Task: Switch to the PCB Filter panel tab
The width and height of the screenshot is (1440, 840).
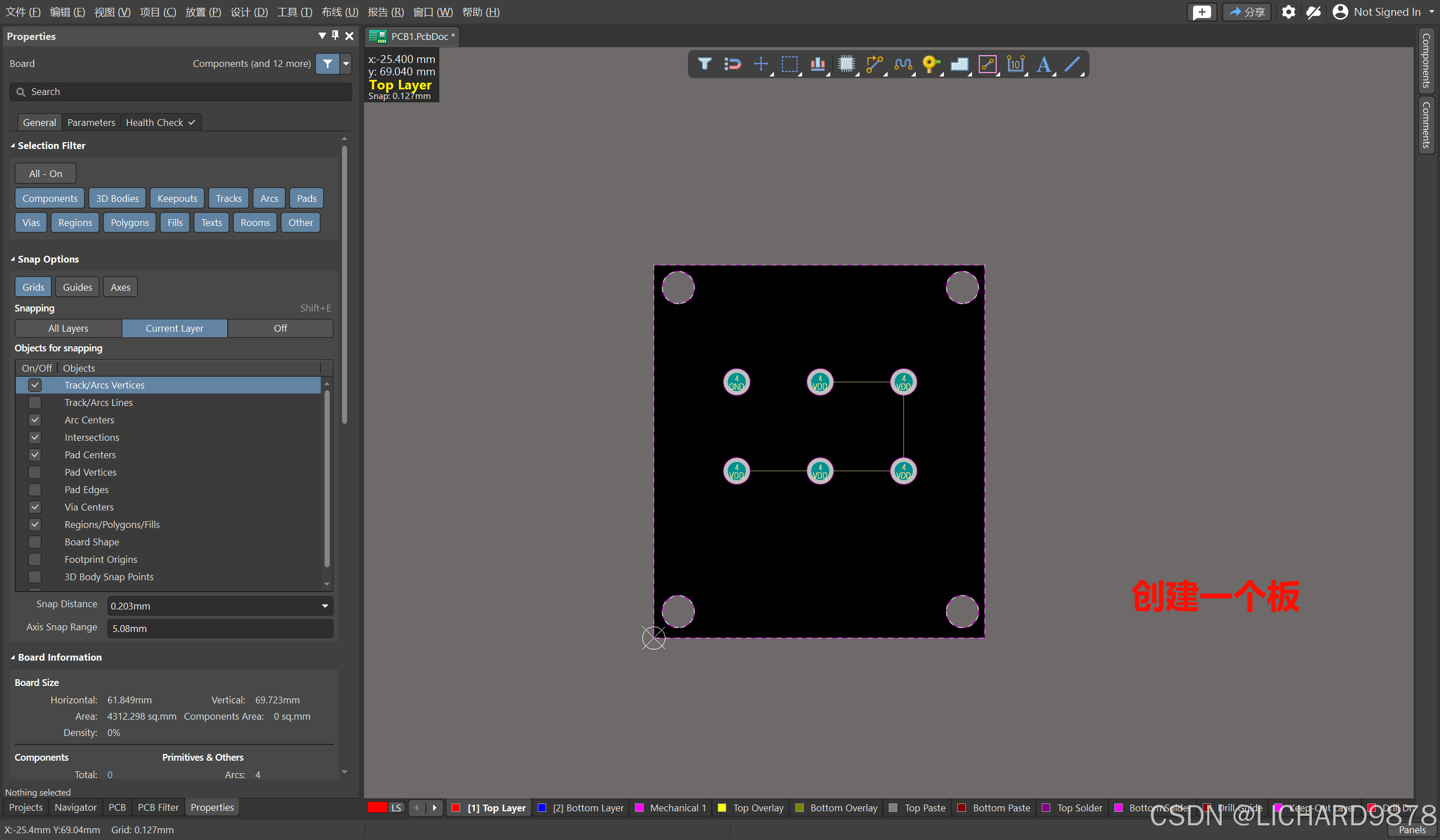Action: [157, 807]
